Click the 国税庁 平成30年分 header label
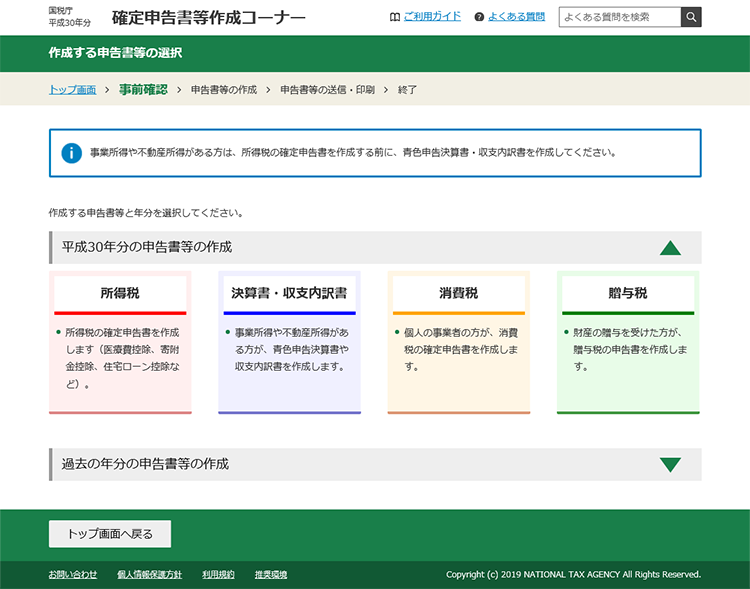The image size is (750, 589). coord(69,17)
